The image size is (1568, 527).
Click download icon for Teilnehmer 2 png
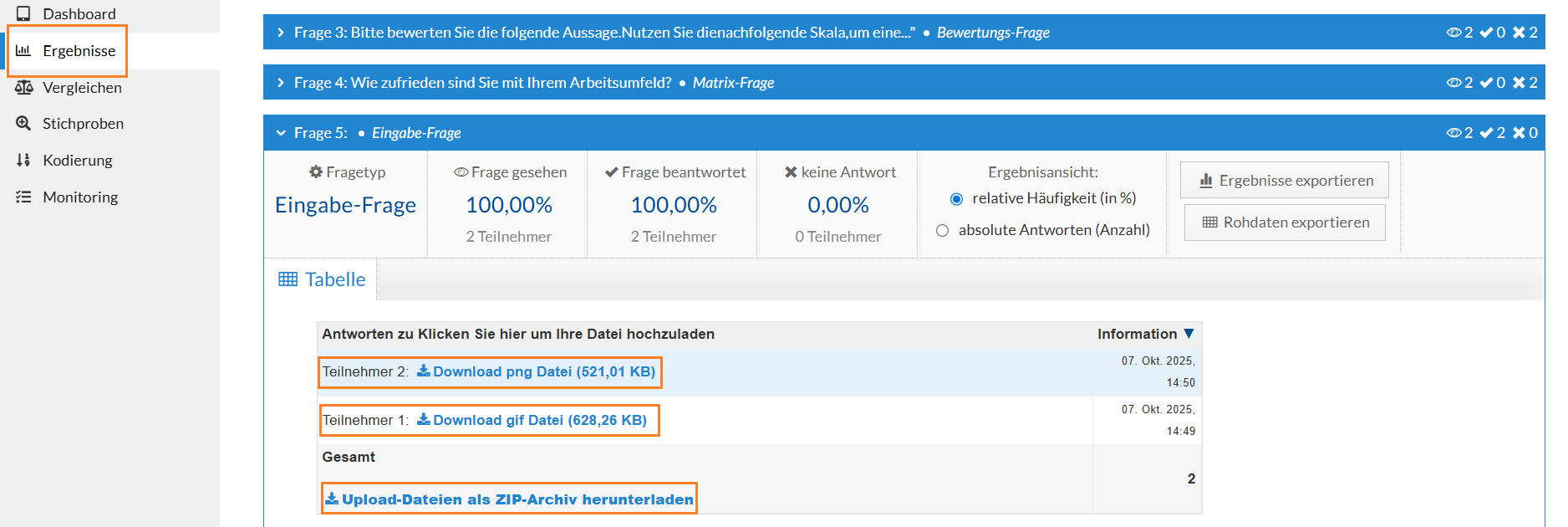point(424,371)
